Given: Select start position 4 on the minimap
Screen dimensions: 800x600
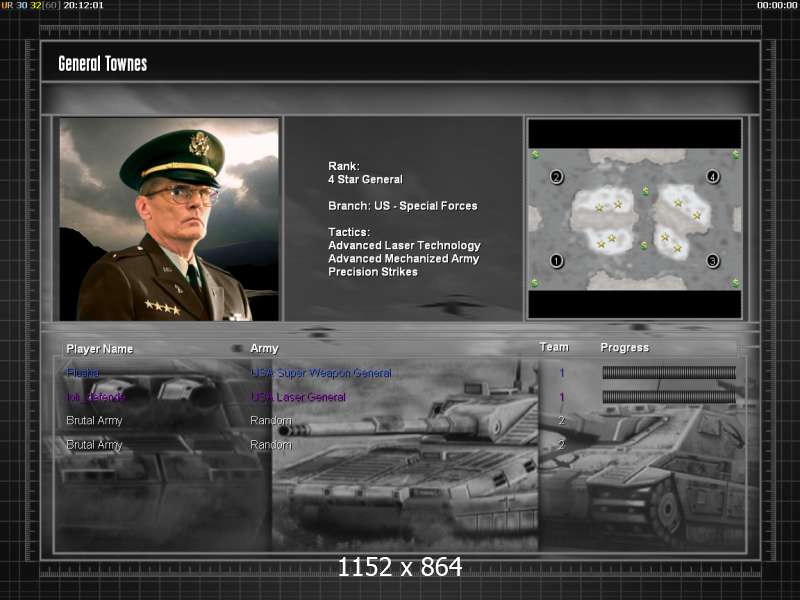Looking at the screenshot, I should 713,177.
